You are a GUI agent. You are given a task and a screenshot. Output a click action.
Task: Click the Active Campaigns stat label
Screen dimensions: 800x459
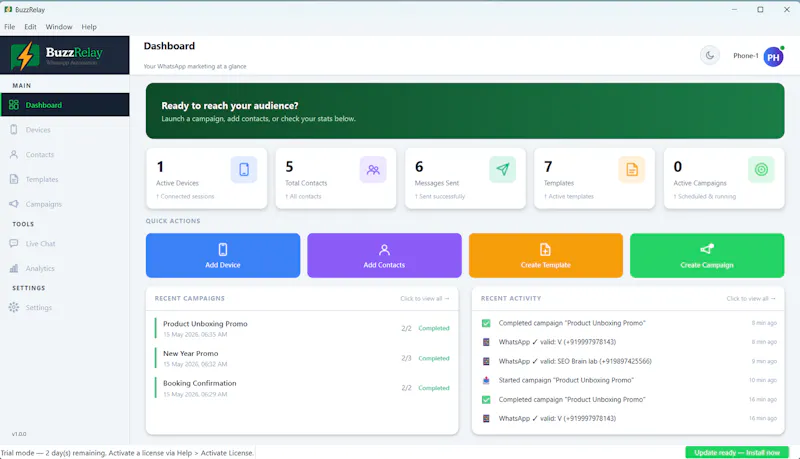point(699,183)
